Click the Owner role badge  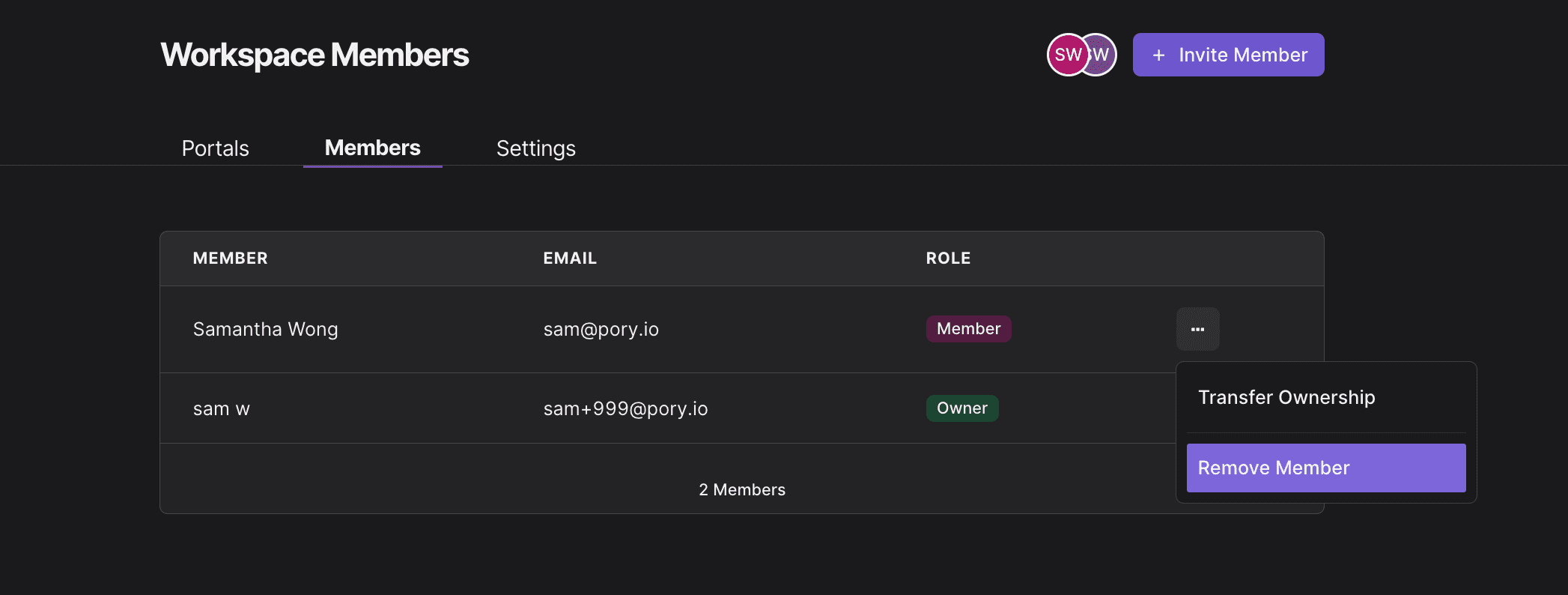962,408
